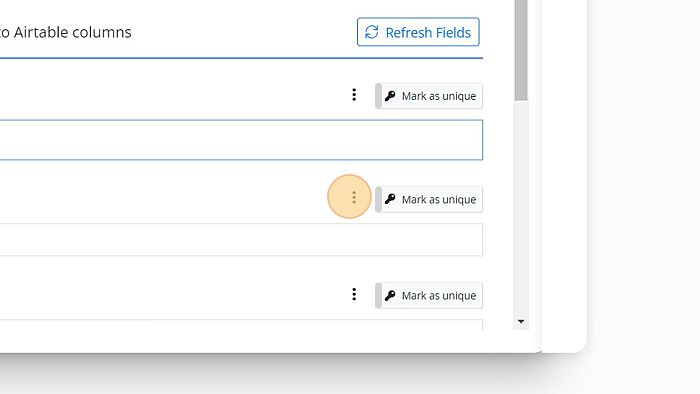Click gray strip left of first Mark as unique
The image size is (700, 394).
(x=379, y=96)
